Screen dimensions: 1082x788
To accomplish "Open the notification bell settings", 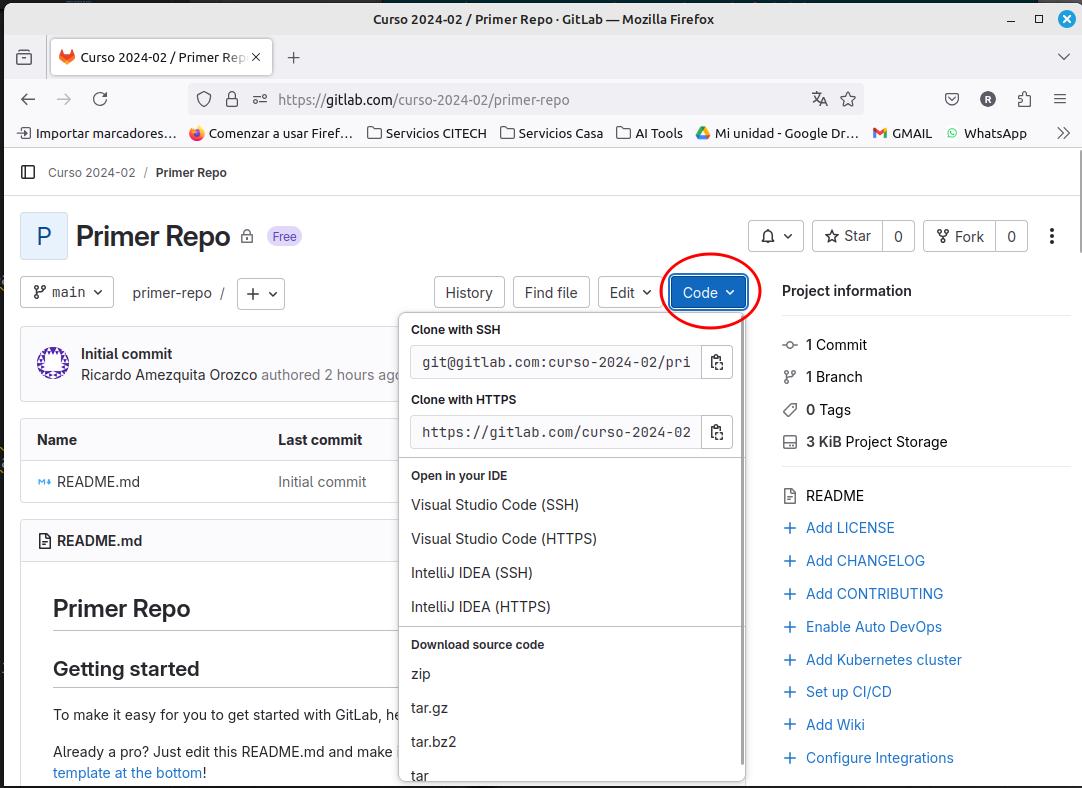I will pos(776,236).
